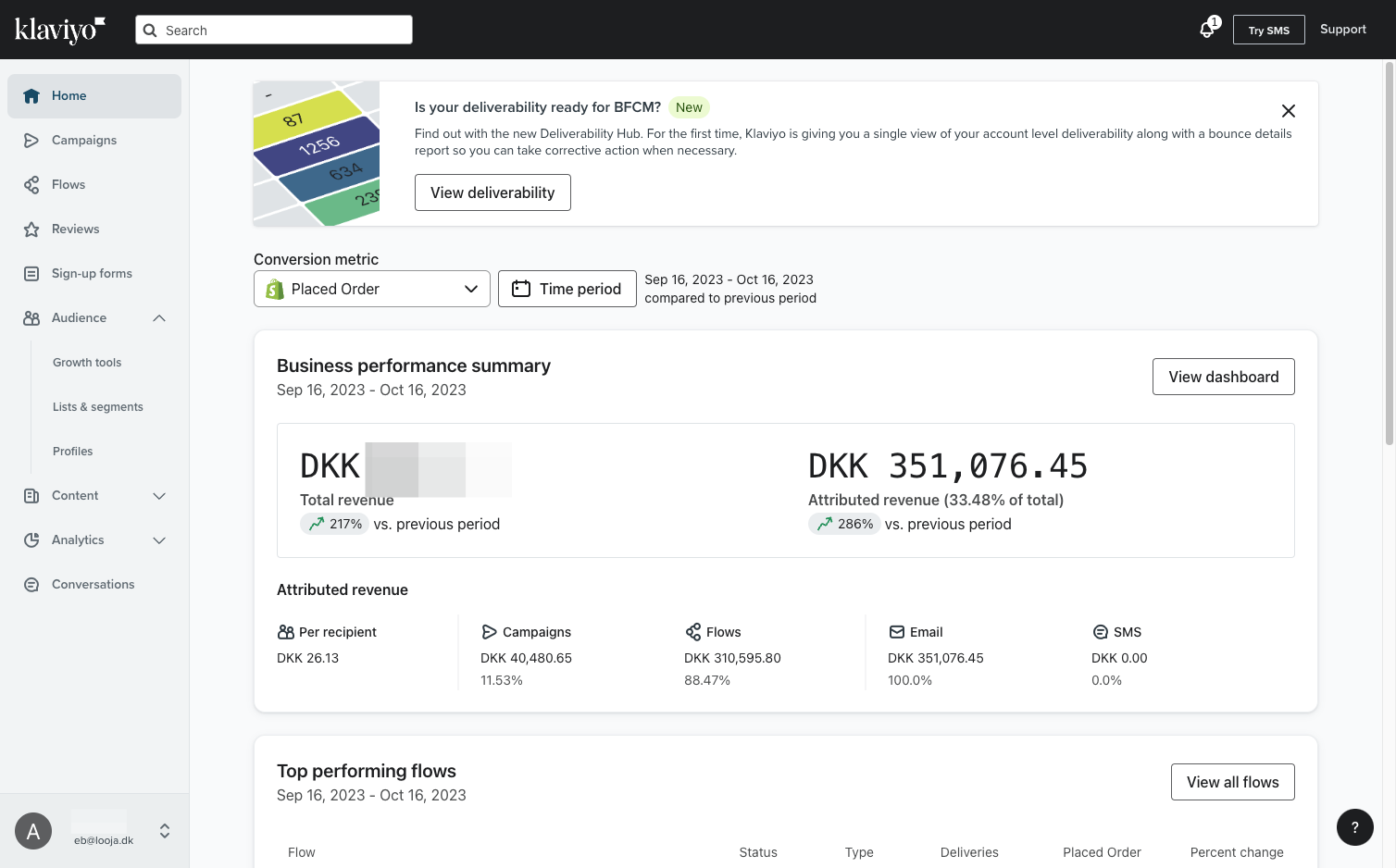Open Profiles in the sidebar
Screen dimensions: 1396x868
pyautogui.click(x=73, y=452)
